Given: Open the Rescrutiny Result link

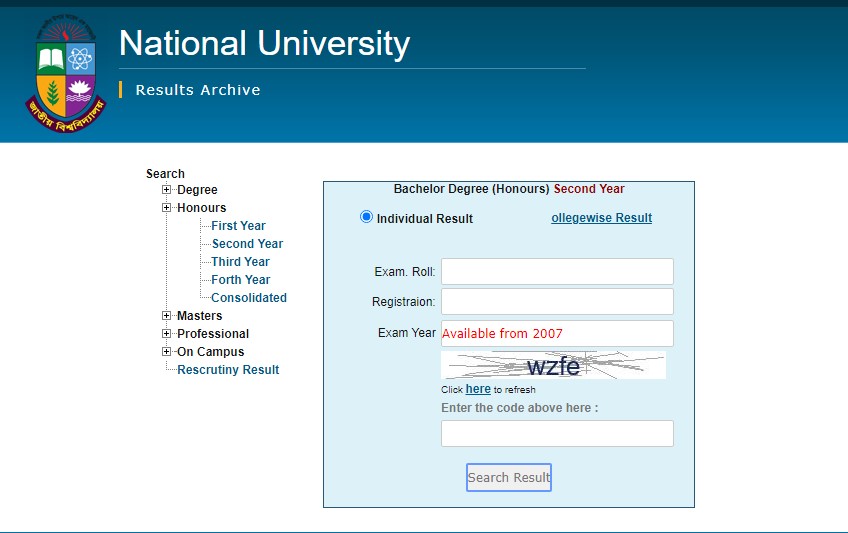Looking at the screenshot, I should pos(228,370).
